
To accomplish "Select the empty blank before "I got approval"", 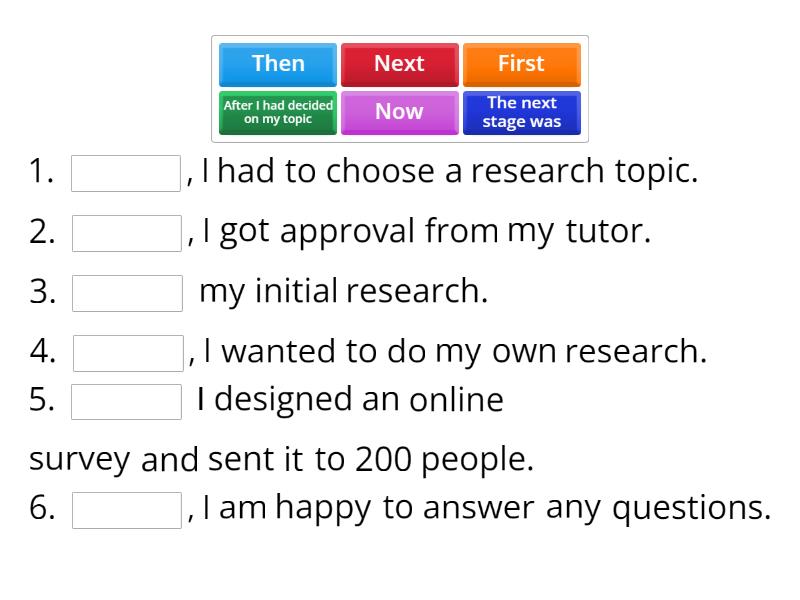I will tap(126, 233).
